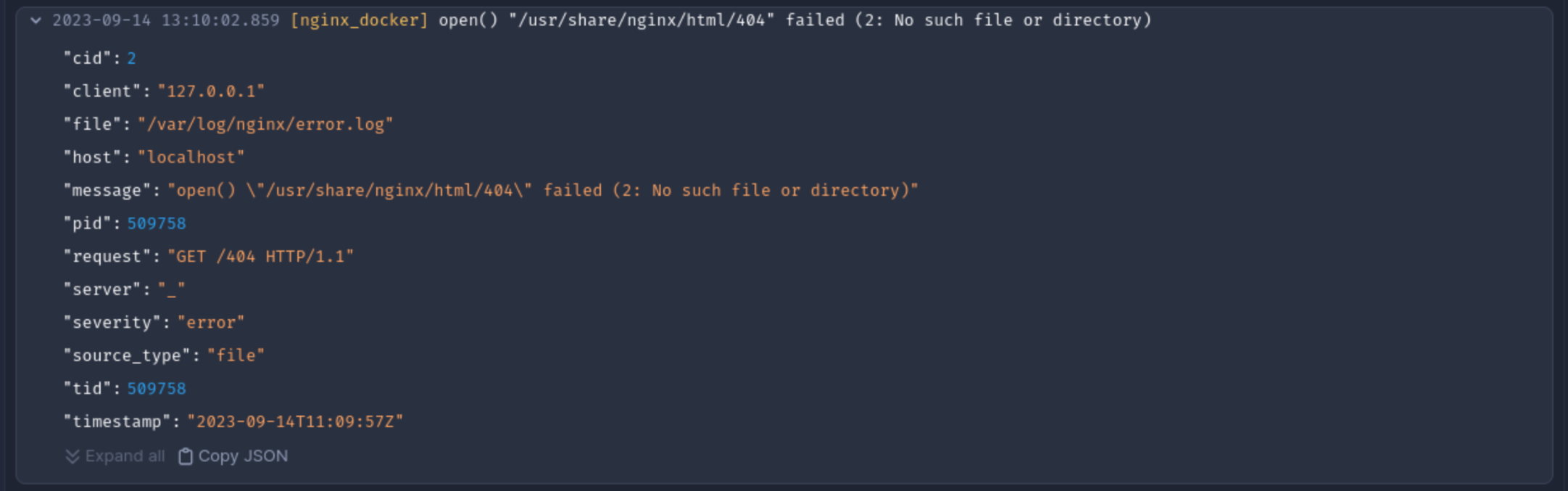
Task: Click the severity value "error"
Action: (x=211, y=323)
